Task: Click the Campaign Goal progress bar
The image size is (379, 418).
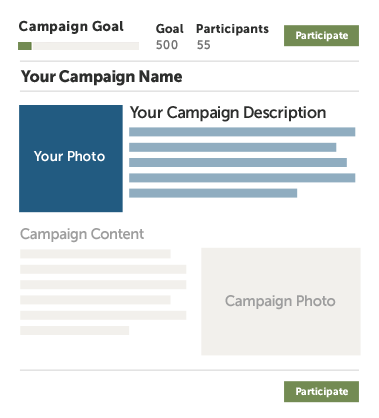Action: pyautogui.click(x=78, y=46)
